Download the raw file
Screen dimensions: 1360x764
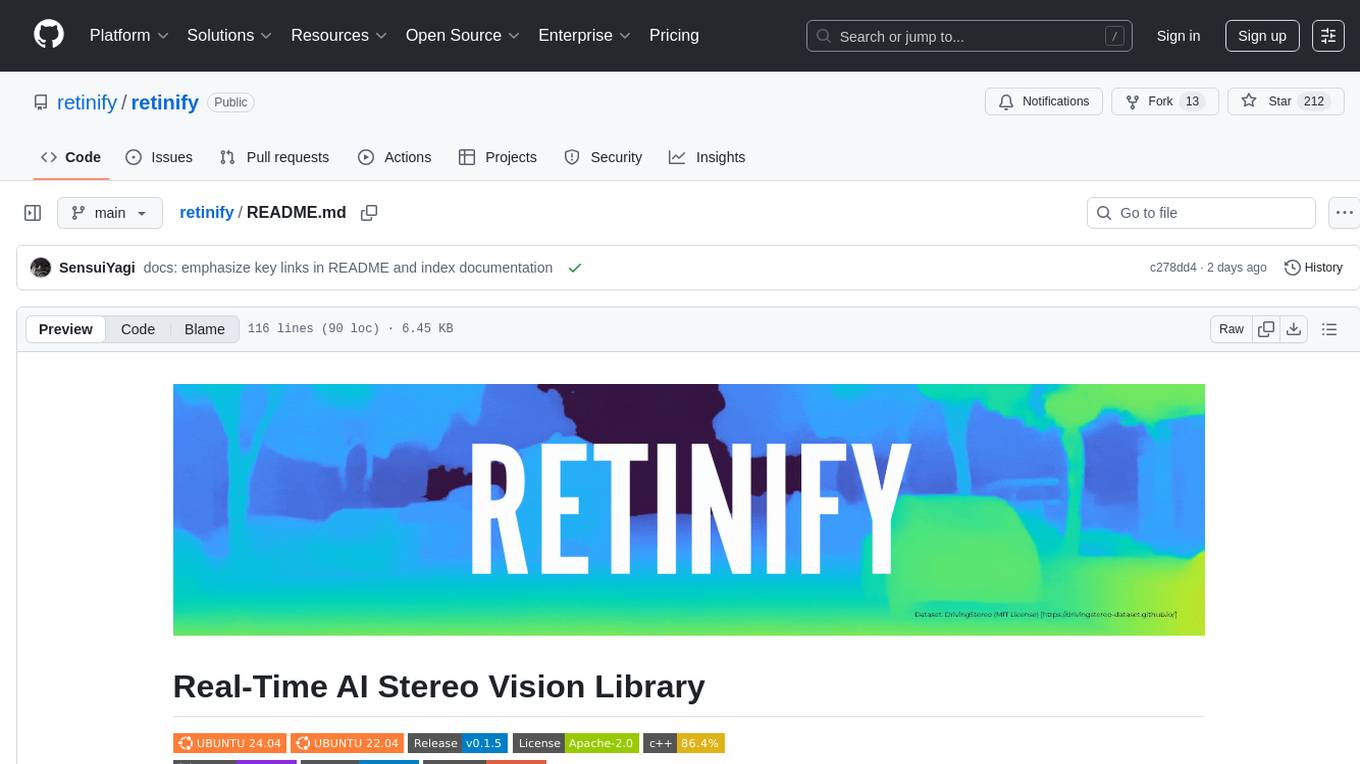click(x=1294, y=329)
